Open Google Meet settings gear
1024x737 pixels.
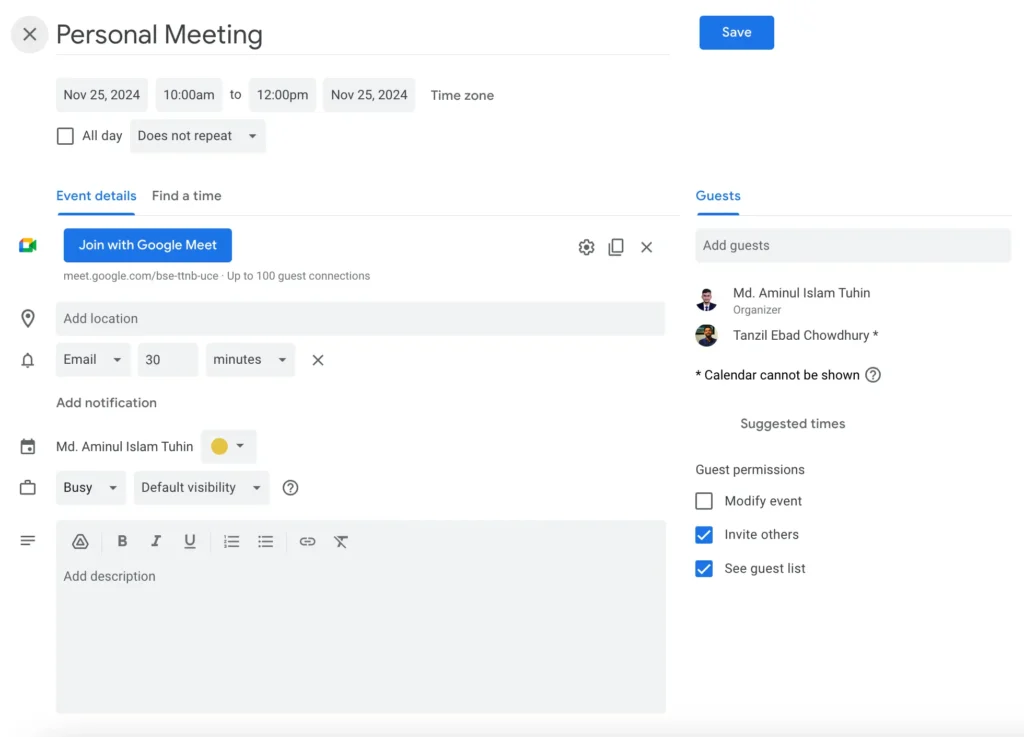click(586, 247)
